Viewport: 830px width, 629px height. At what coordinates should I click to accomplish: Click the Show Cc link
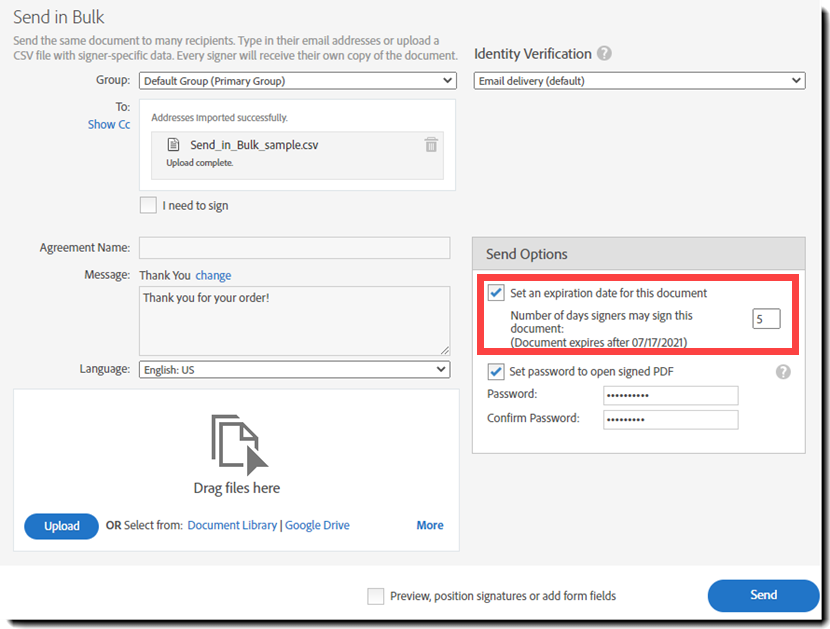(x=109, y=125)
